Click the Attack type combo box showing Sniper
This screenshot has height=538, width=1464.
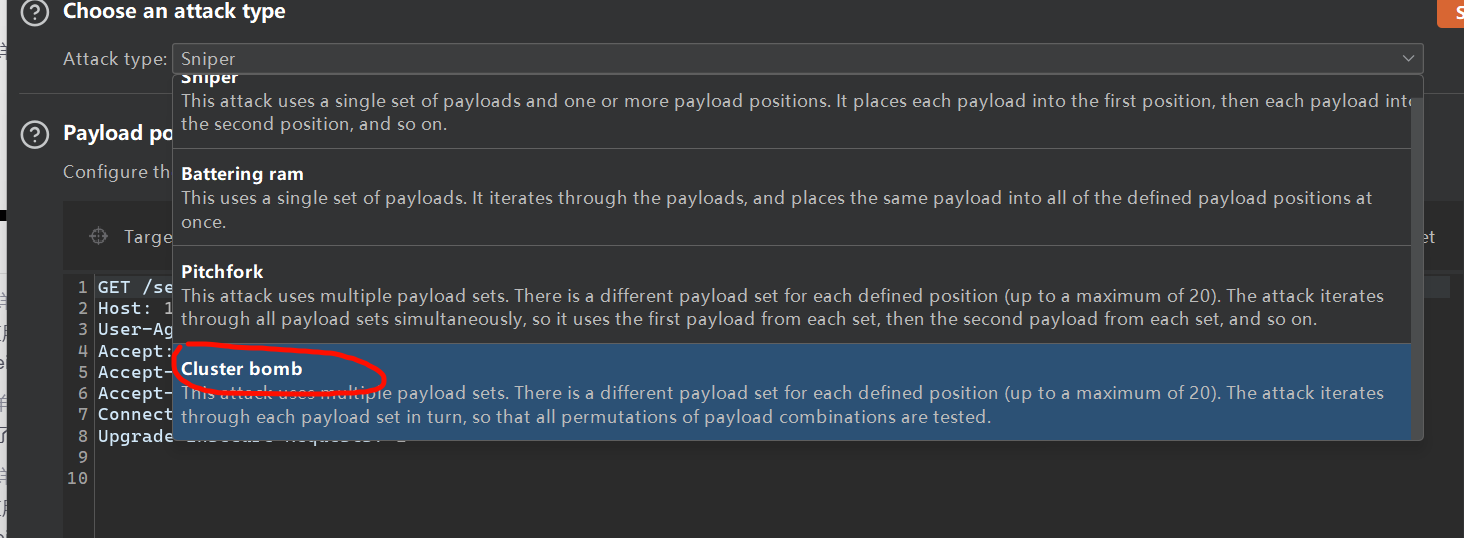[x=790, y=59]
